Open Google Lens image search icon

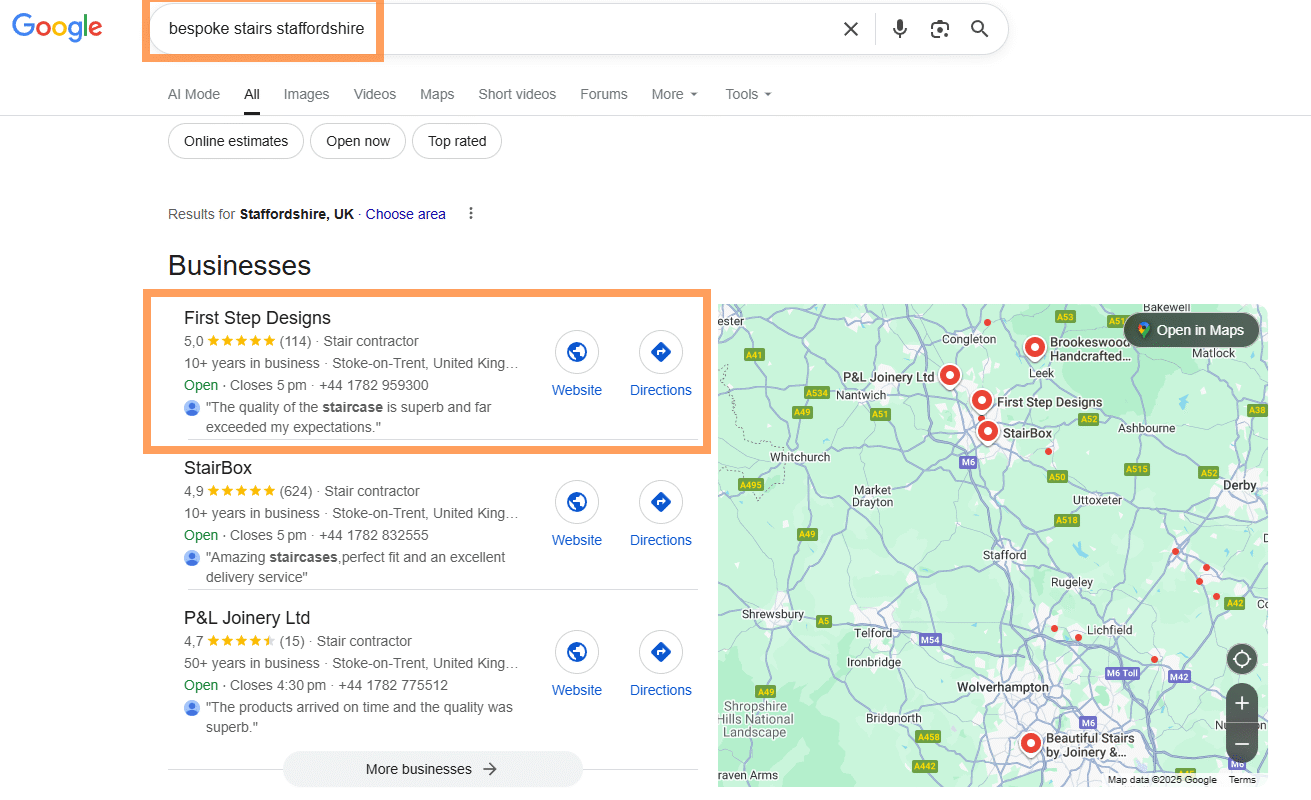pyautogui.click(x=939, y=29)
